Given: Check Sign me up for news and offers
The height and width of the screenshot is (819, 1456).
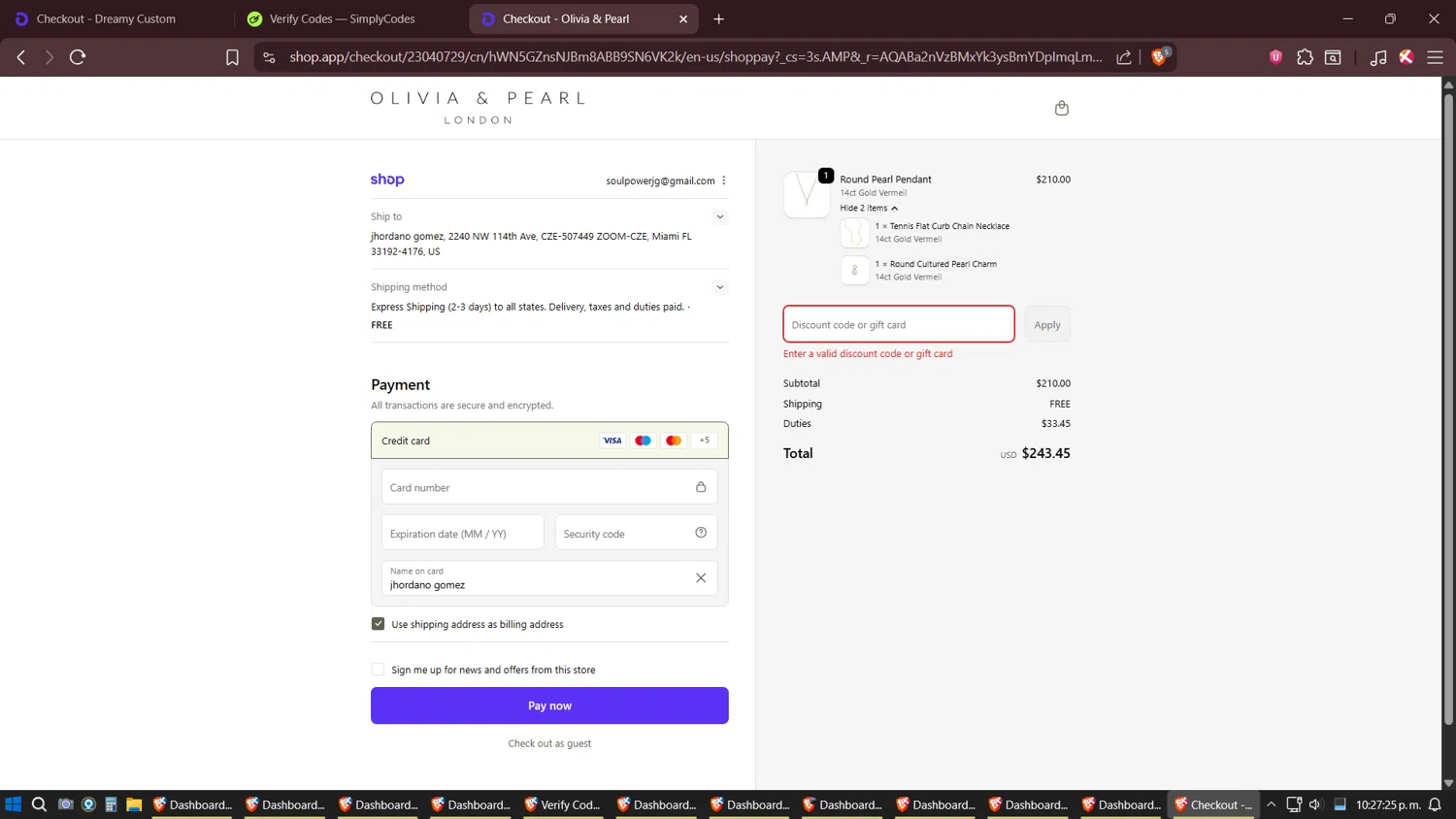Looking at the screenshot, I should (x=378, y=670).
